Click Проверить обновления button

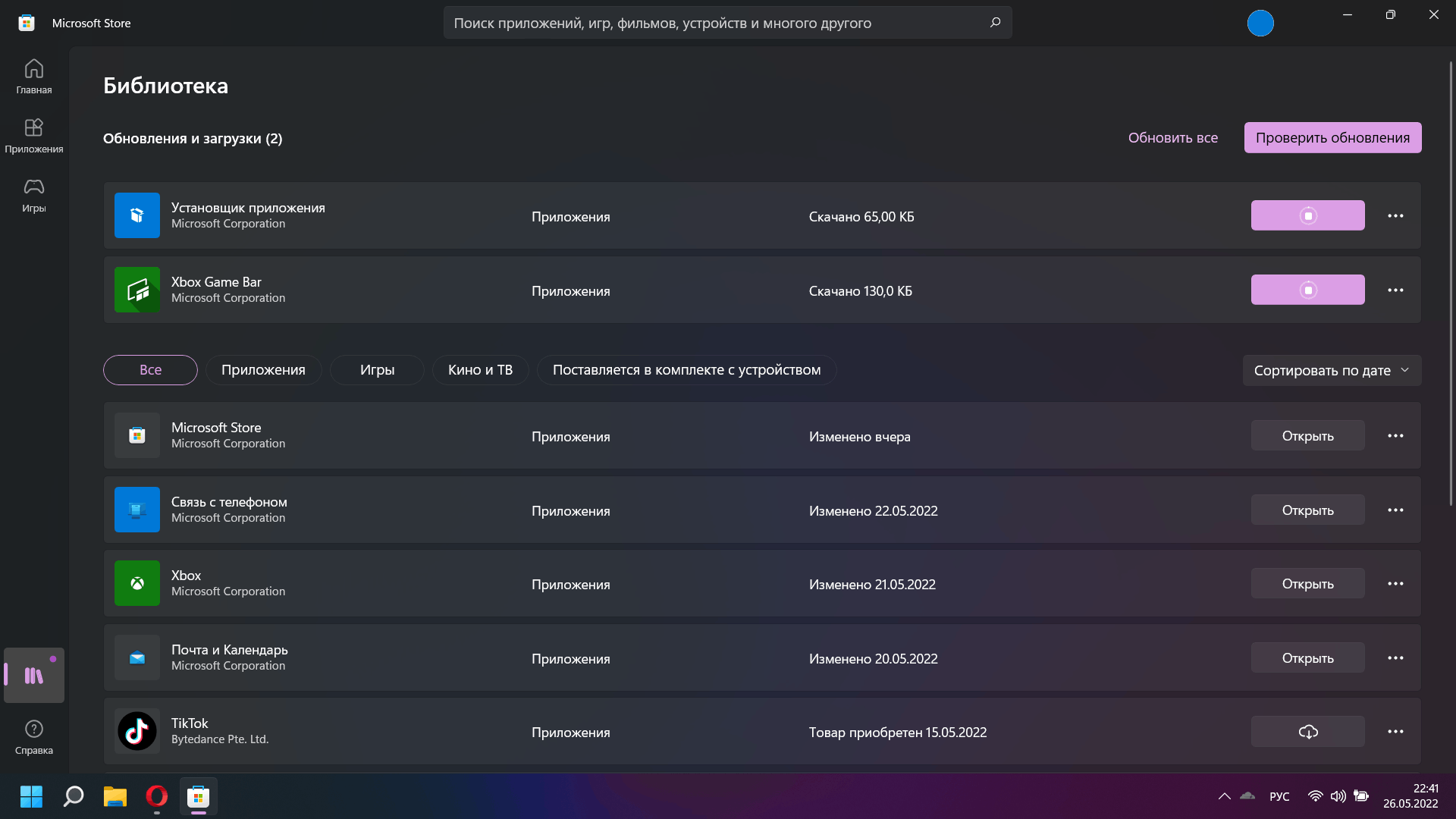pos(1332,137)
